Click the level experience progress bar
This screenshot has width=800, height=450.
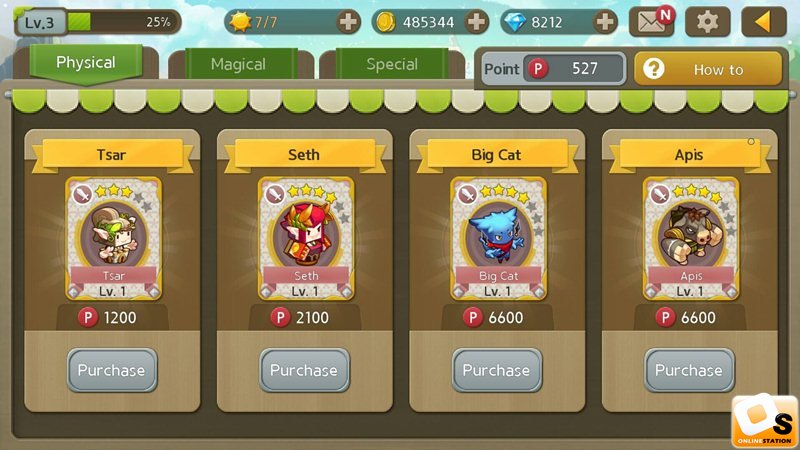pos(124,22)
